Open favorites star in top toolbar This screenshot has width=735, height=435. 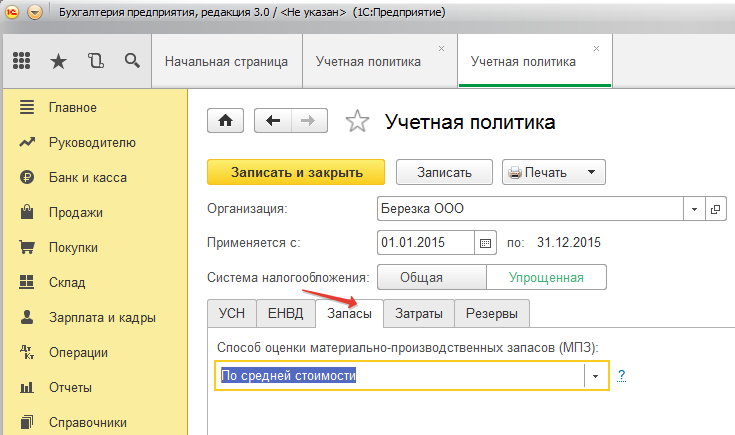click(x=58, y=61)
